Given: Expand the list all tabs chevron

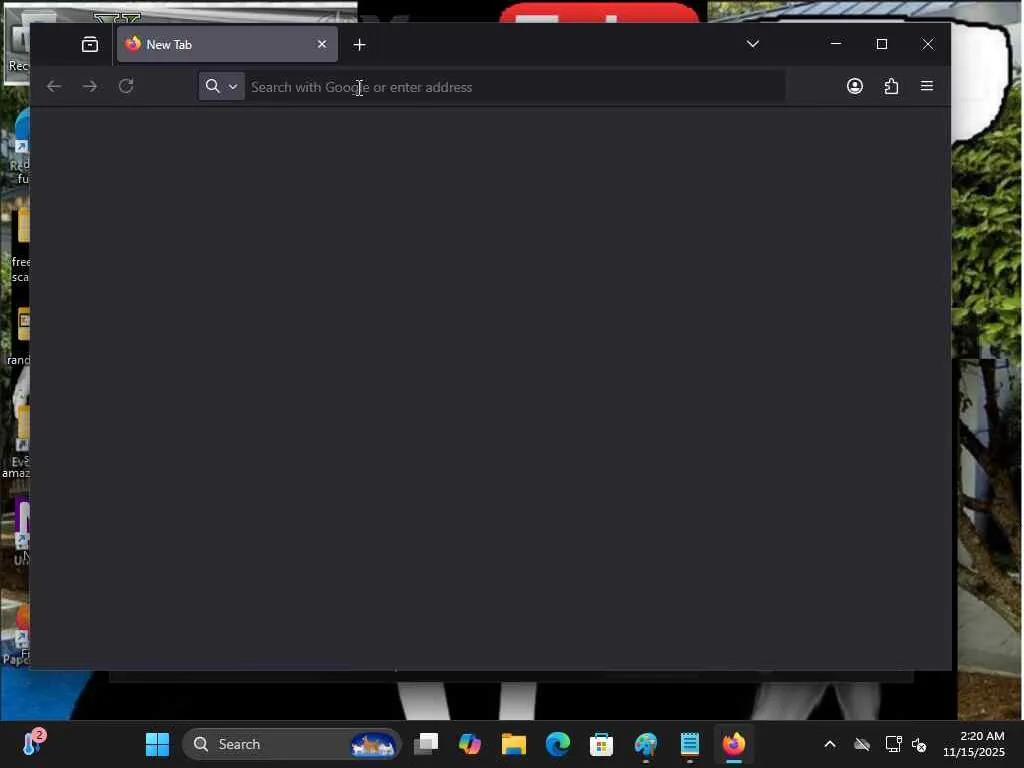Looking at the screenshot, I should coord(752,44).
